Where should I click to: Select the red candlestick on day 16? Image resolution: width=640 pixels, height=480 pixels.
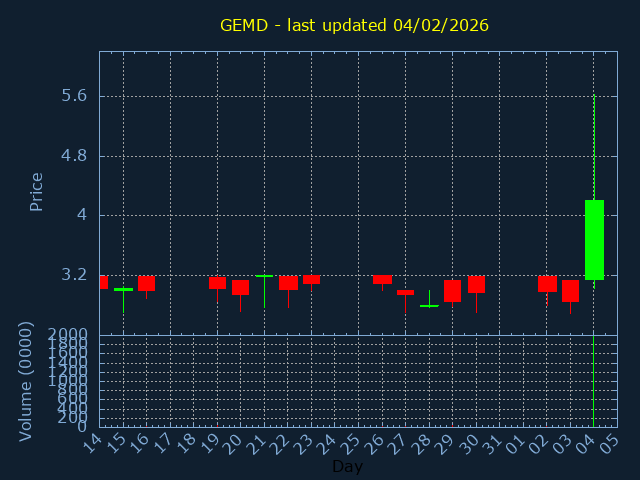click(146, 283)
